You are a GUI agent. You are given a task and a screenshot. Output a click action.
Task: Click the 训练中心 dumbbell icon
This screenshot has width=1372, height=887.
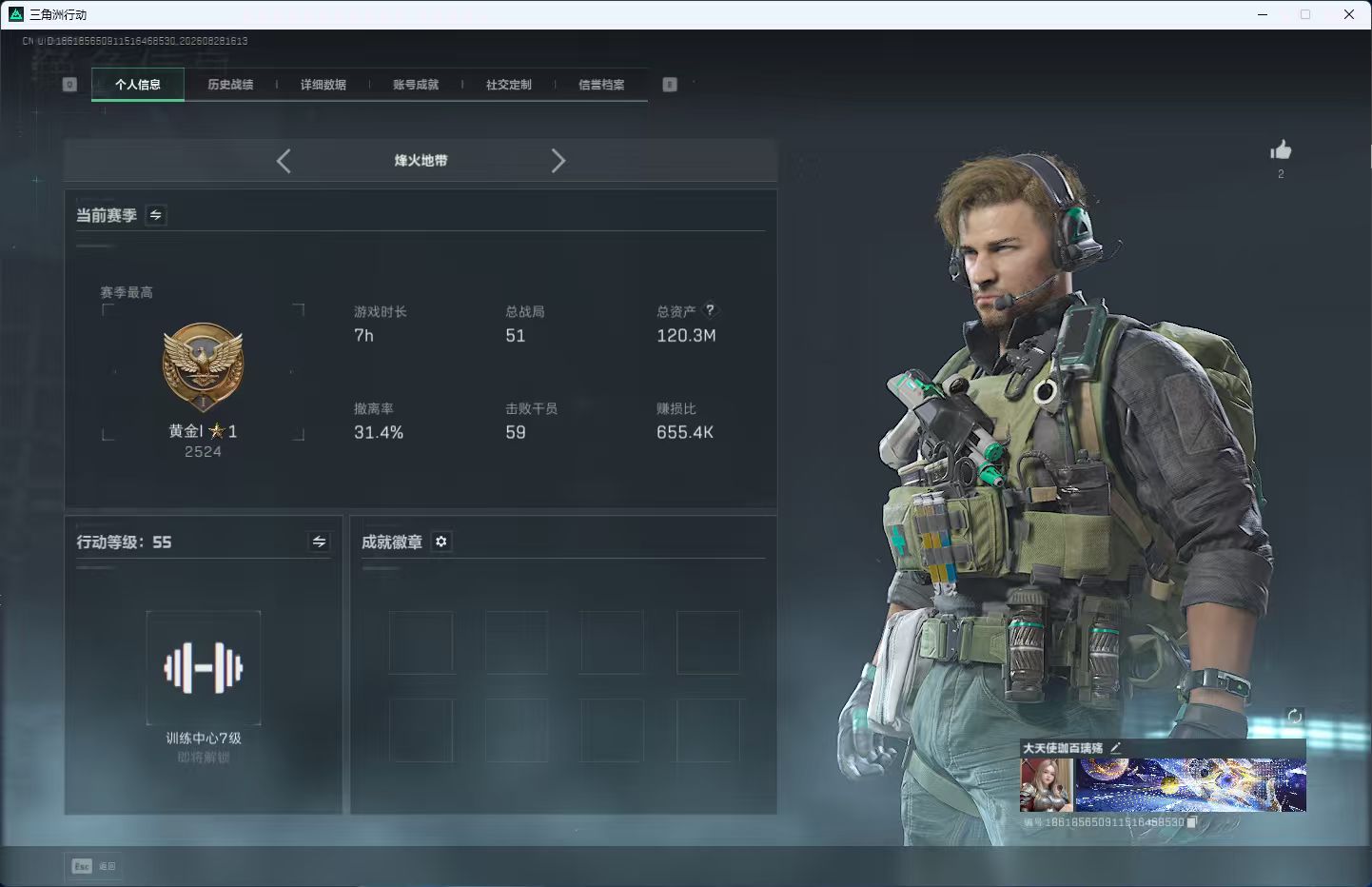pos(204,667)
